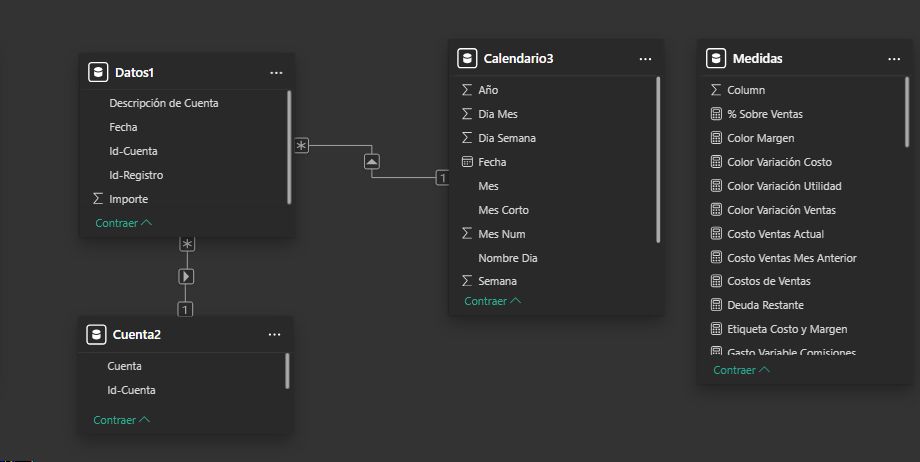Click the measure icon beside % Sobre Ventas
Viewport: 920px width, 462px height.
(x=715, y=114)
